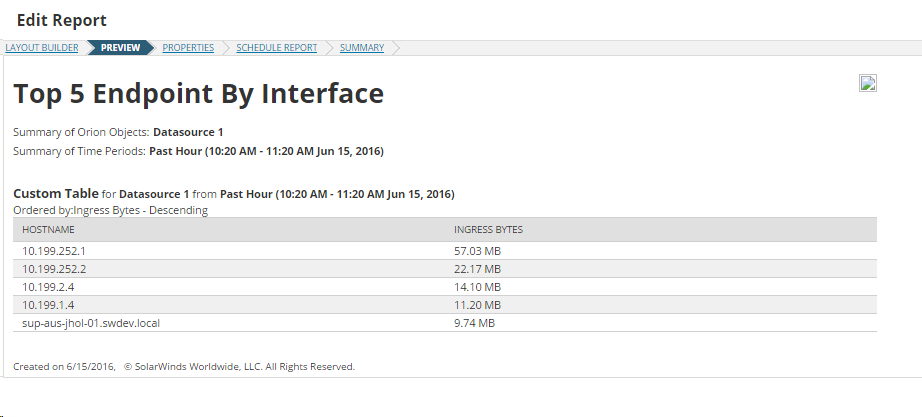Click the 9.74 MB ingress value
This screenshot has height=417, width=922.
[x=475, y=323]
